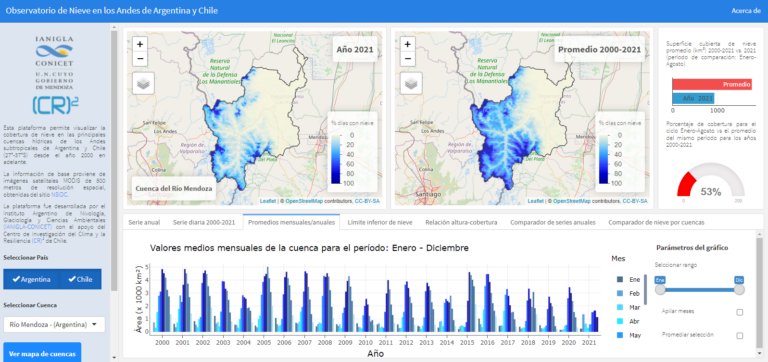Click the Dic handle of range slider
The height and width of the screenshot is (362, 768).
pos(739,290)
